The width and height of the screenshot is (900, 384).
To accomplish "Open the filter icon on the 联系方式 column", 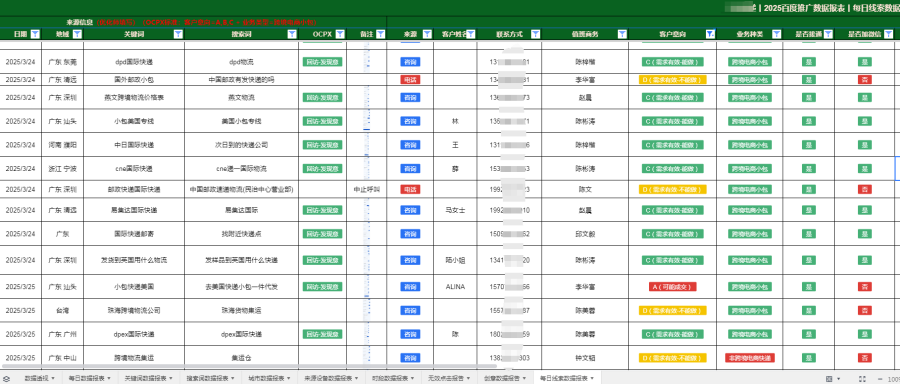I will click(x=536, y=34).
